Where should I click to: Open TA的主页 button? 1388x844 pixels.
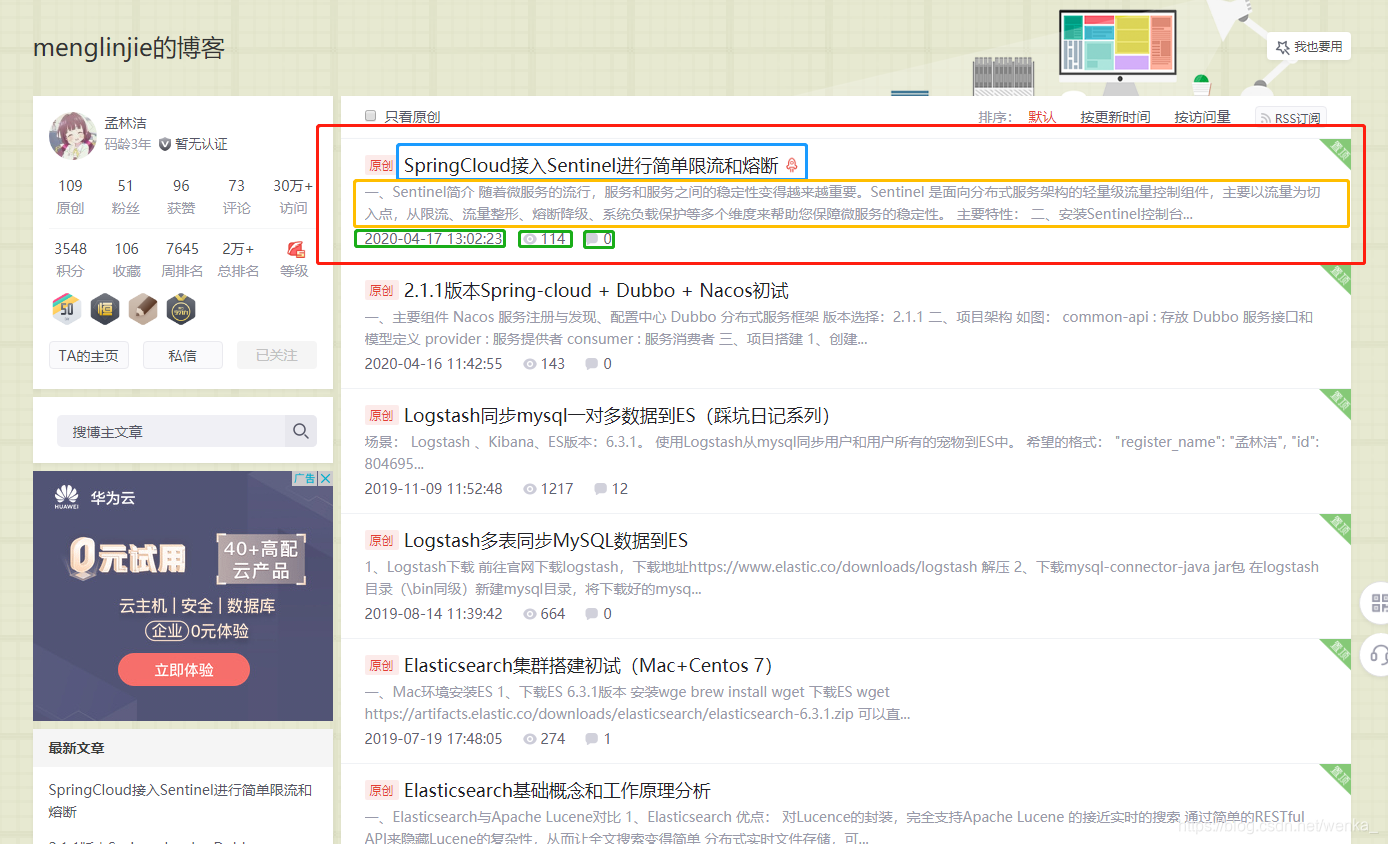(89, 355)
